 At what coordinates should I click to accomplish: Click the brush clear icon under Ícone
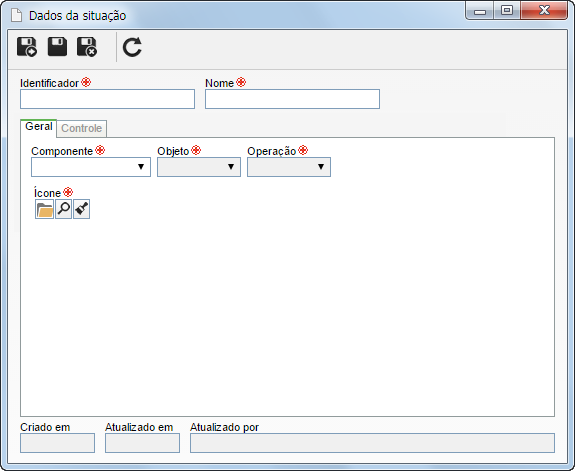(81, 209)
